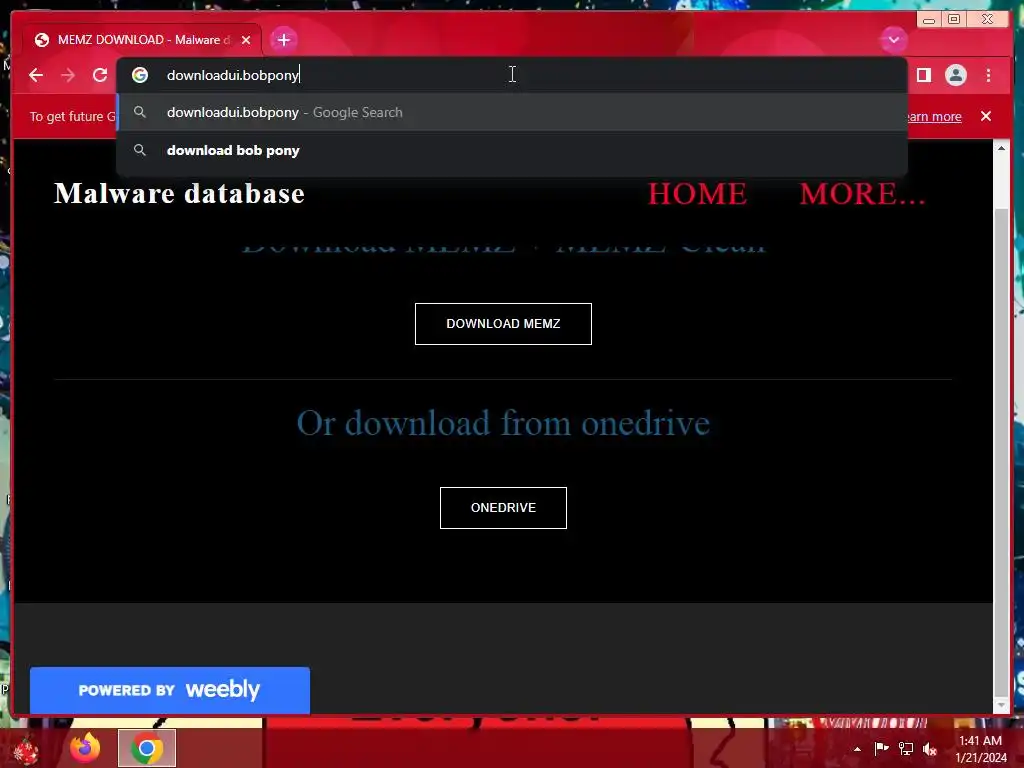Click into the address bar text

point(233,75)
